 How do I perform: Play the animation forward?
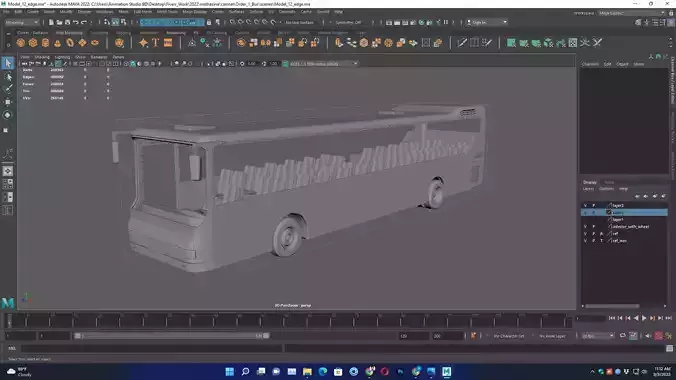tap(644, 318)
